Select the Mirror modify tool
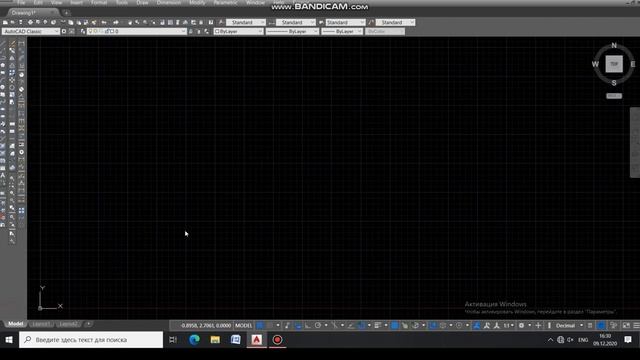 tap(12, 58)
